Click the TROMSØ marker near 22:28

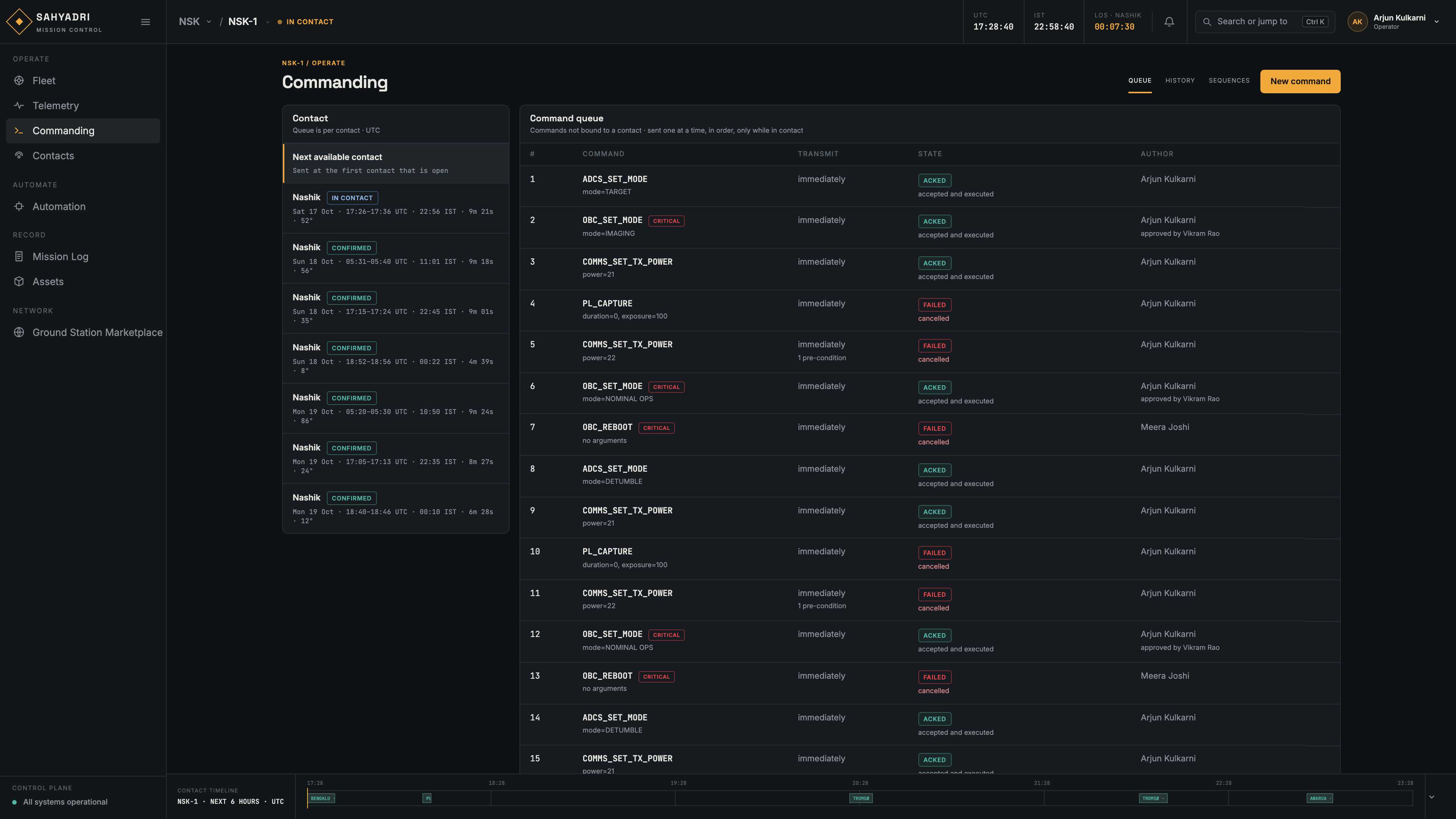[x=1153, y=798]
